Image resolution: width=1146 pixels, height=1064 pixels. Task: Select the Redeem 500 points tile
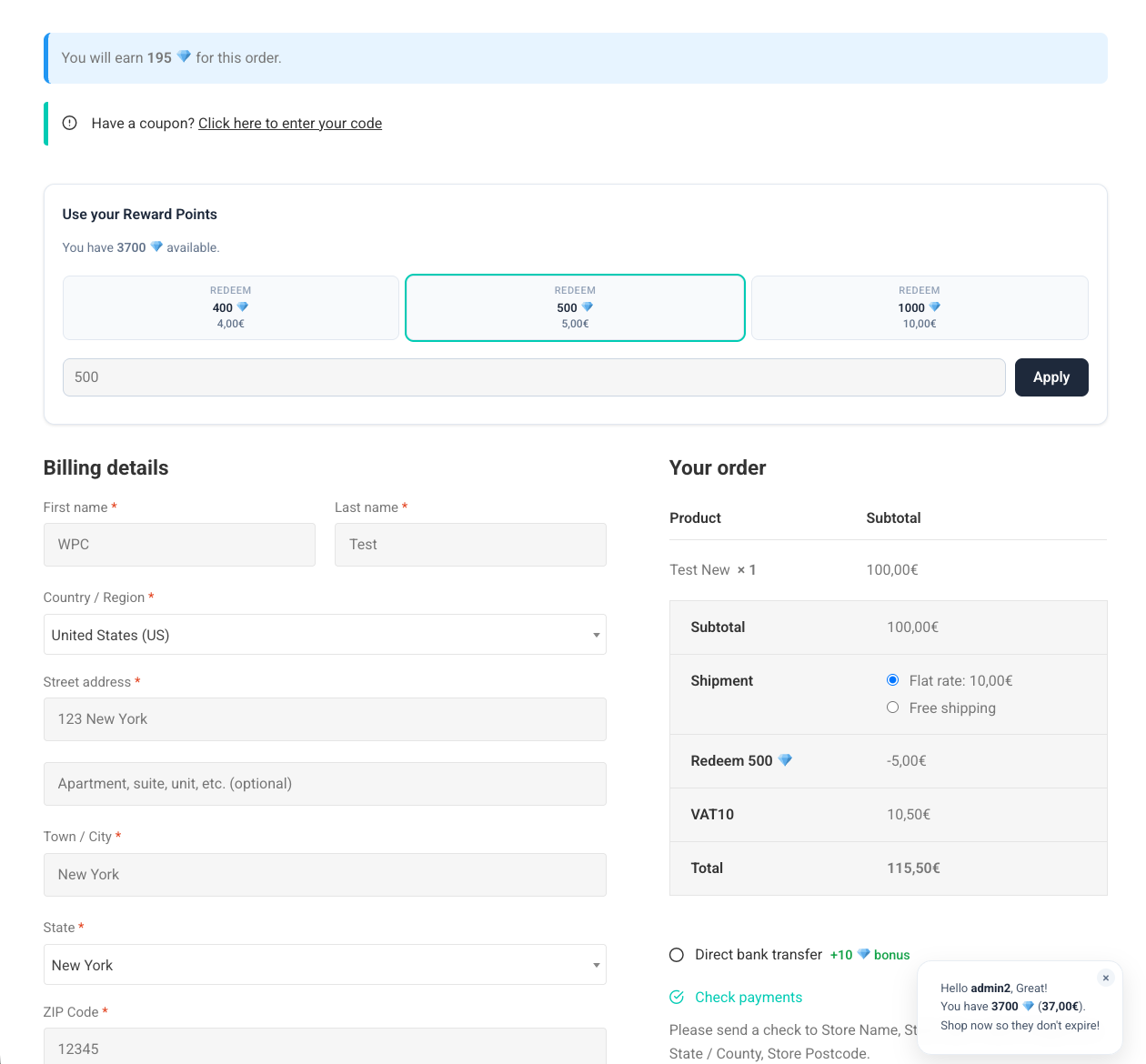pyautogui.click(x=575, y=307)
